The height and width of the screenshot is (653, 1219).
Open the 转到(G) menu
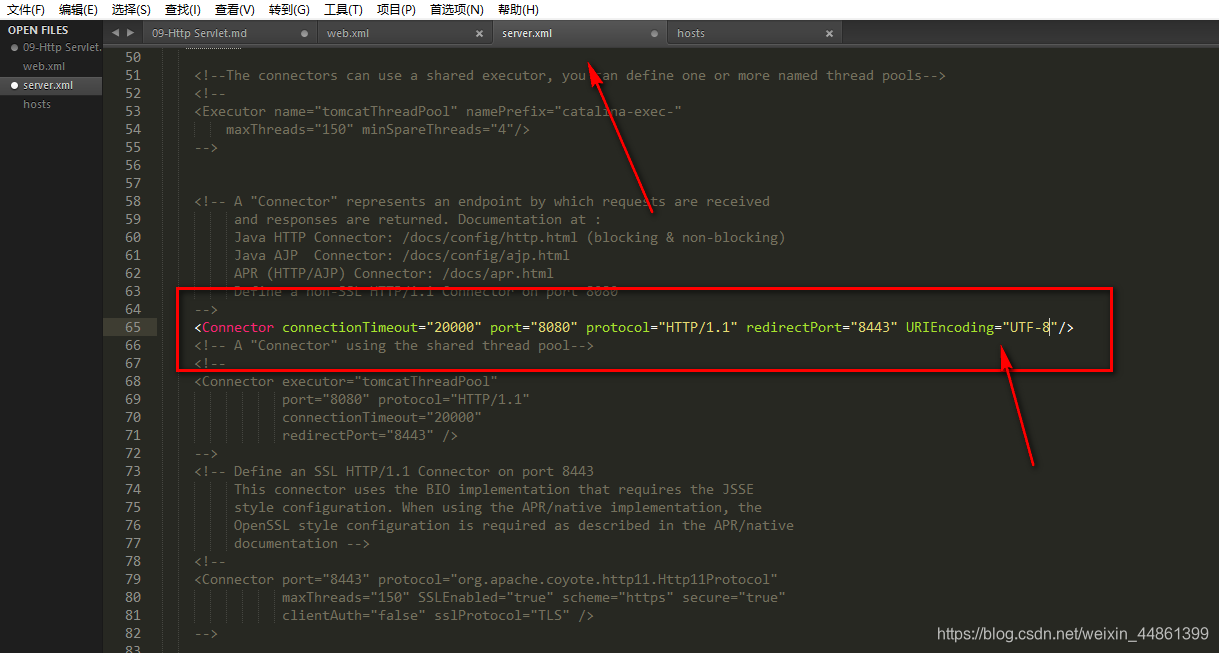(289, 10)
